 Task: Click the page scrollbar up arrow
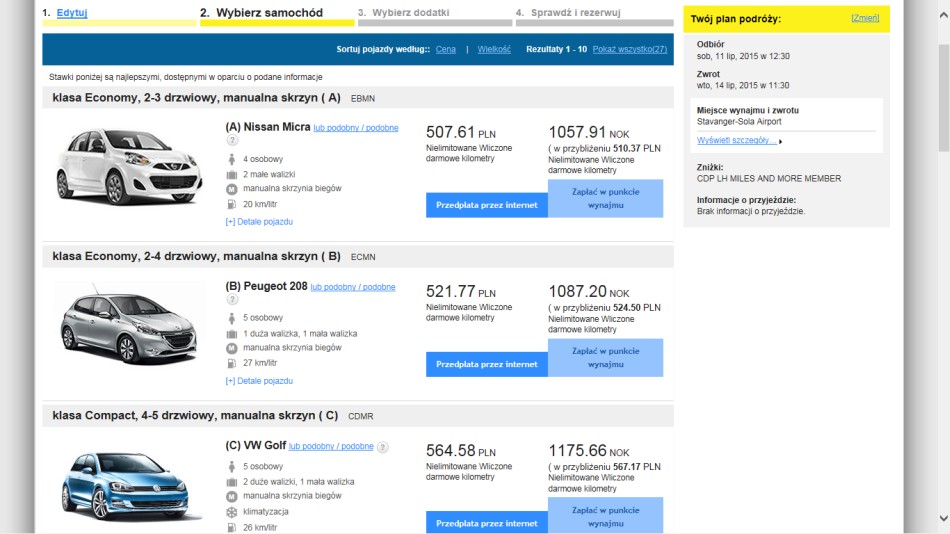point(943,15)
